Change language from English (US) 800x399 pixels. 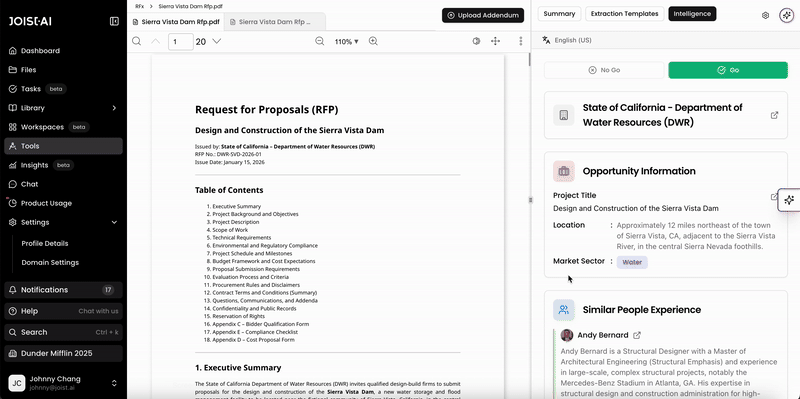click(x=567, y=40)
